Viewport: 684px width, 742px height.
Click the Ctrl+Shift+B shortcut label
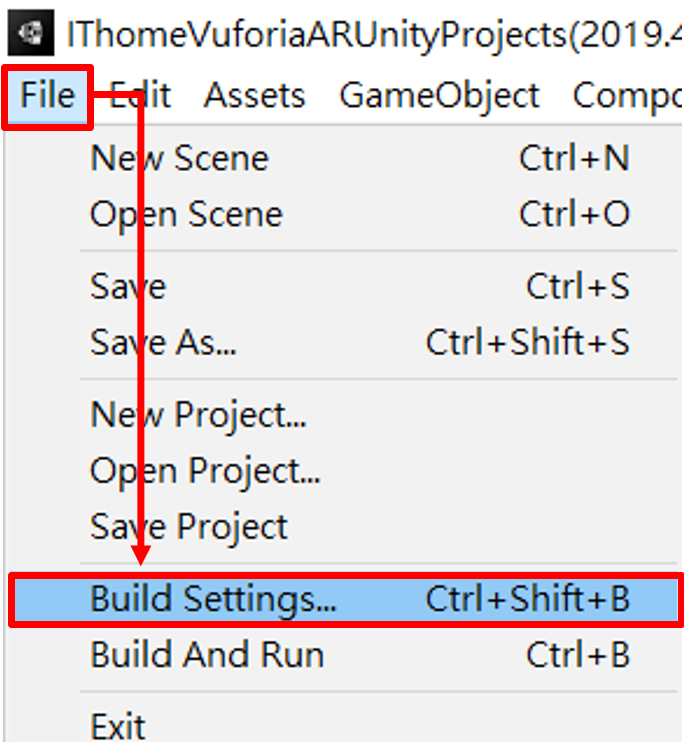(528, 598)
